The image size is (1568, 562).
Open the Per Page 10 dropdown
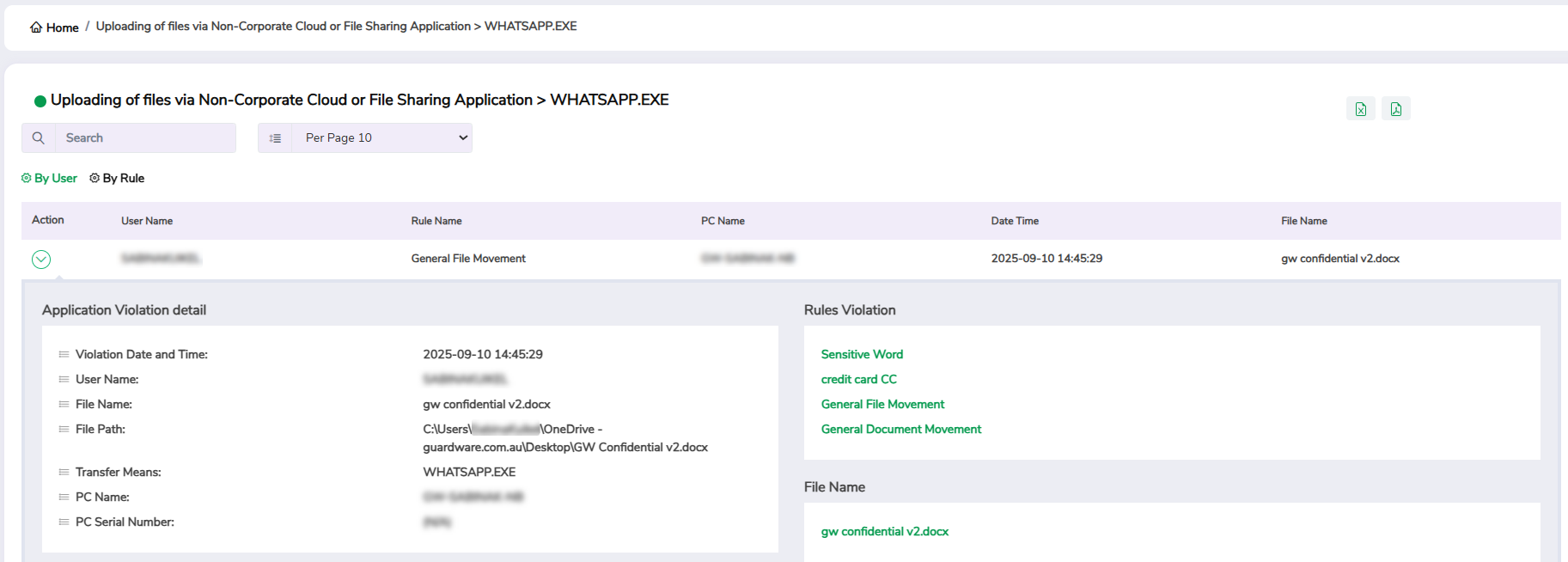click(x=382, y=137)
